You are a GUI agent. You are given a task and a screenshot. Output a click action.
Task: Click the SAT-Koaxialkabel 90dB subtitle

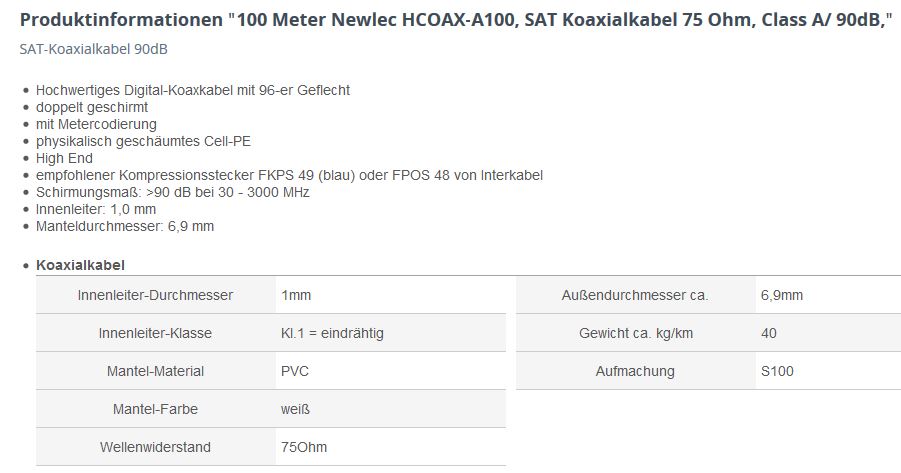(x=87, y=49)
